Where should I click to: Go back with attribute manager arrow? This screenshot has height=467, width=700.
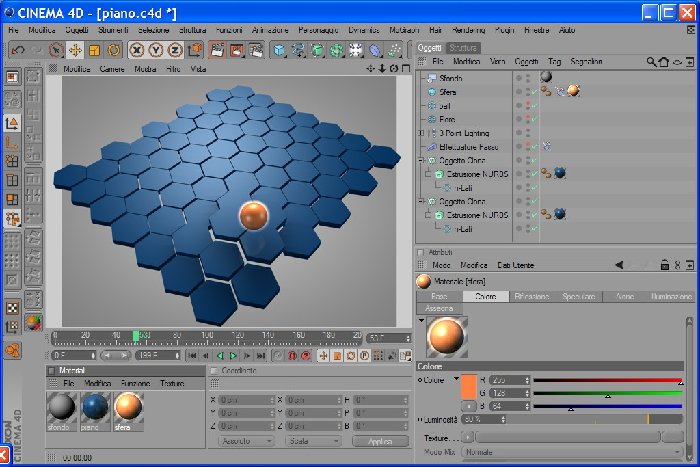pyautogui.click(x=619, y=265)
